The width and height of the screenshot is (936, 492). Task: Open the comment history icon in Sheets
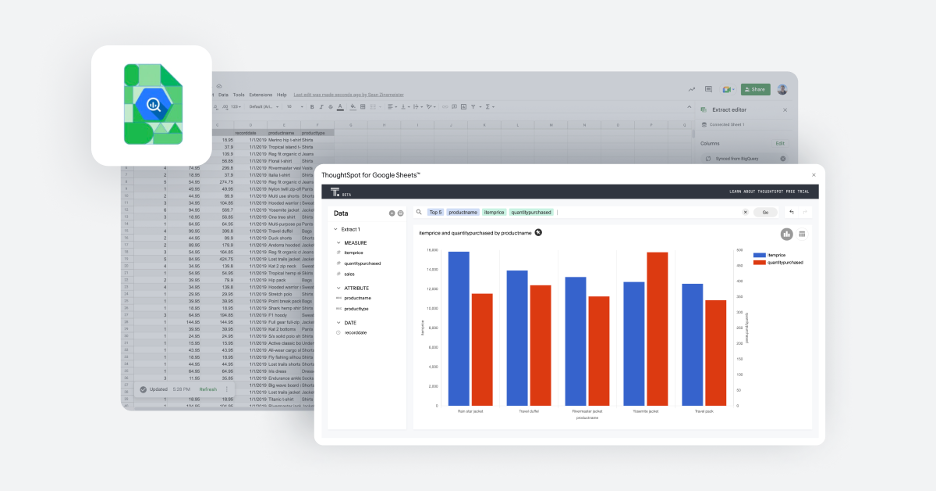coord(709,90)
